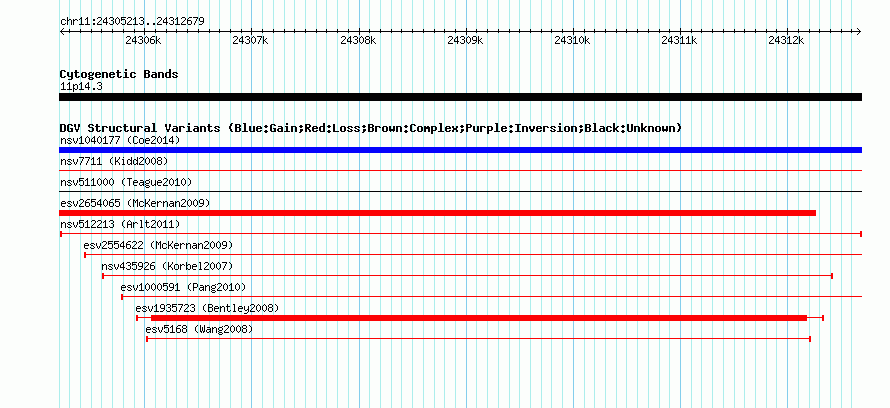Select the nsv511000 (Teague2010) label
Screen dimensions: 890x408
126,183
